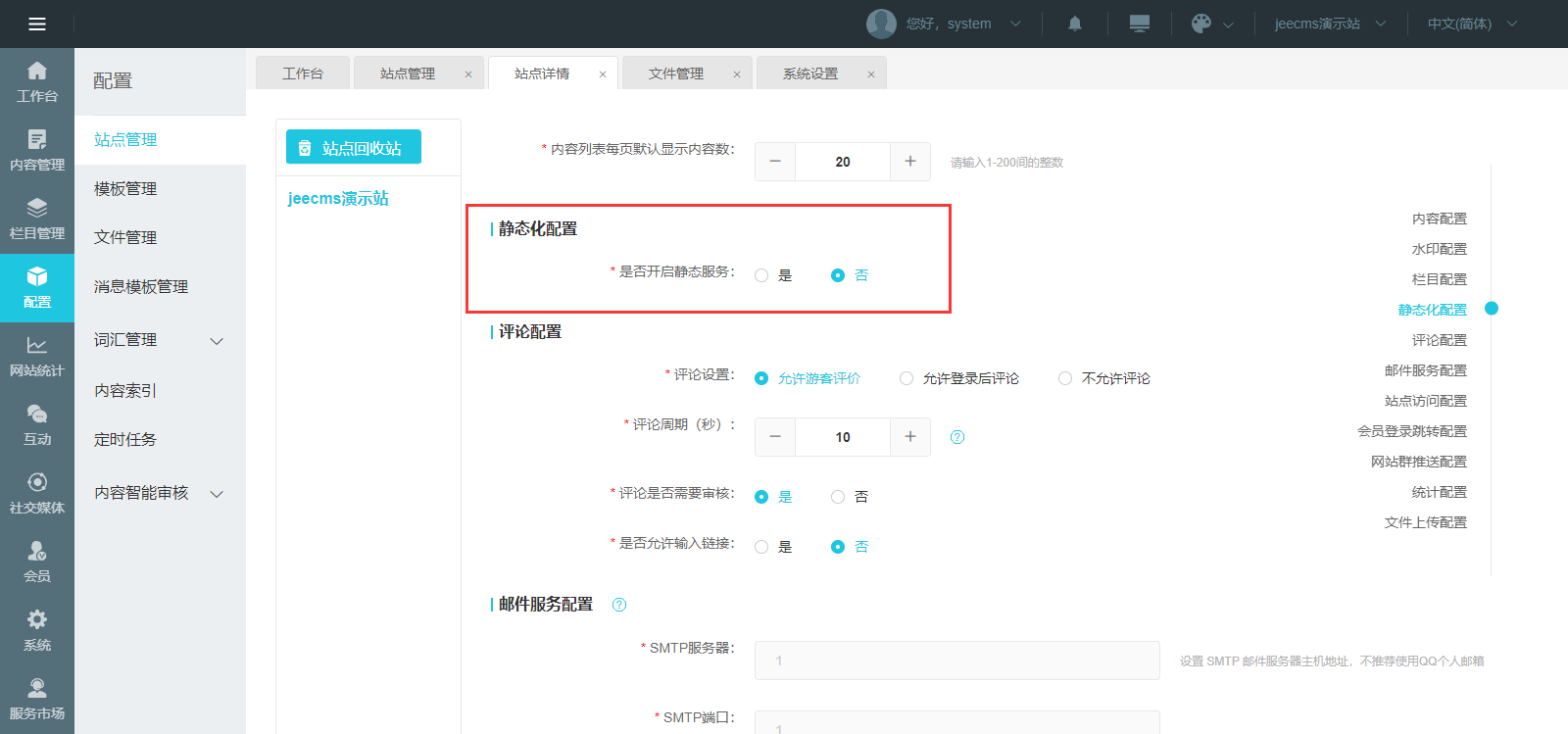Click the SMTP服务器 input field
Screen dimensions: 1568x734
click(x=956, y=661)
